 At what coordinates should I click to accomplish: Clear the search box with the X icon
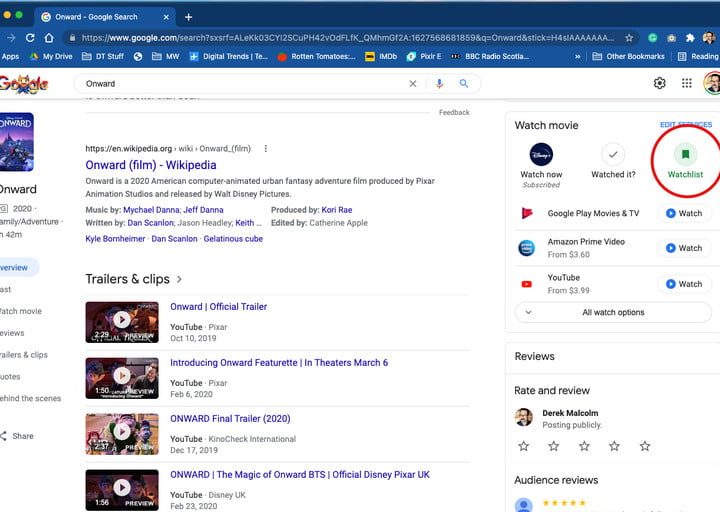tap(413, 84)
